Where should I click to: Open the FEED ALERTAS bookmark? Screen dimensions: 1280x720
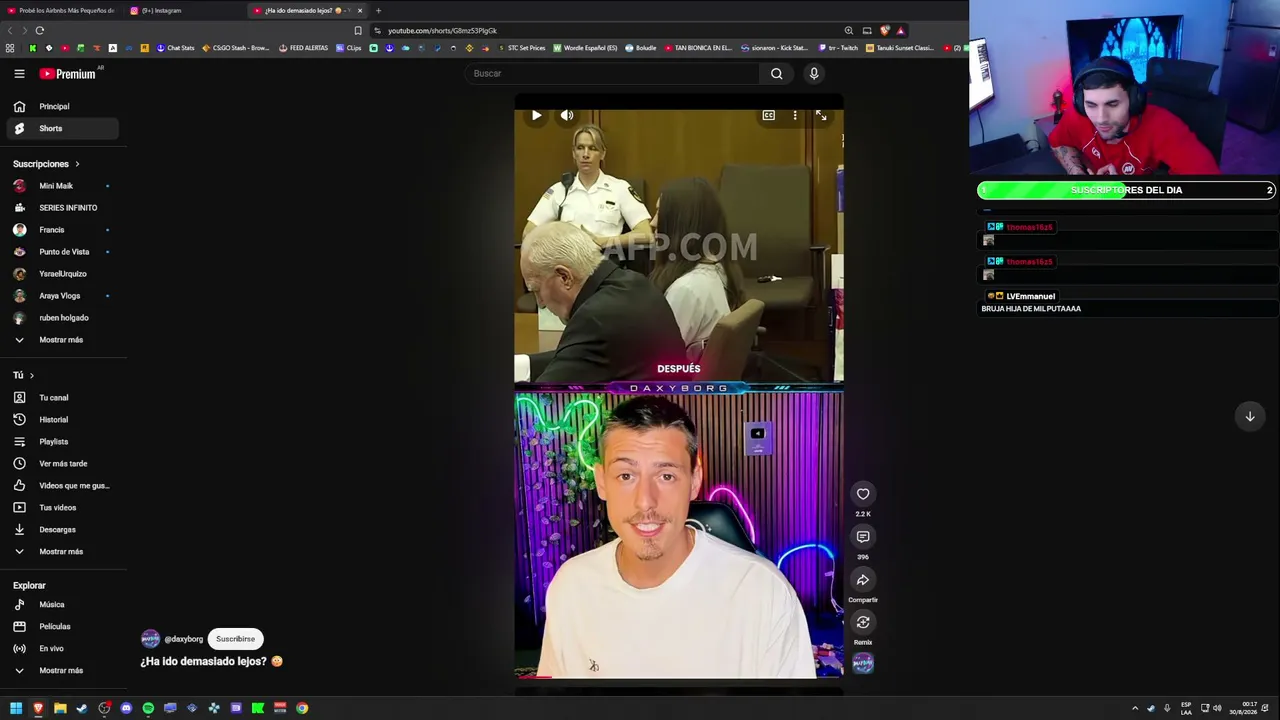304,48
